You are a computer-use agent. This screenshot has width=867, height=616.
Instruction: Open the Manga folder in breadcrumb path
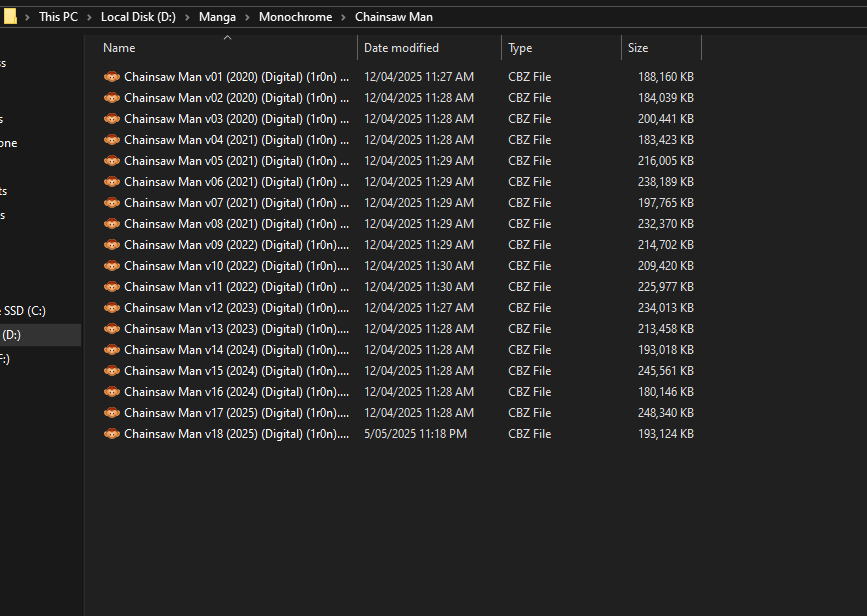pos(217,17)
